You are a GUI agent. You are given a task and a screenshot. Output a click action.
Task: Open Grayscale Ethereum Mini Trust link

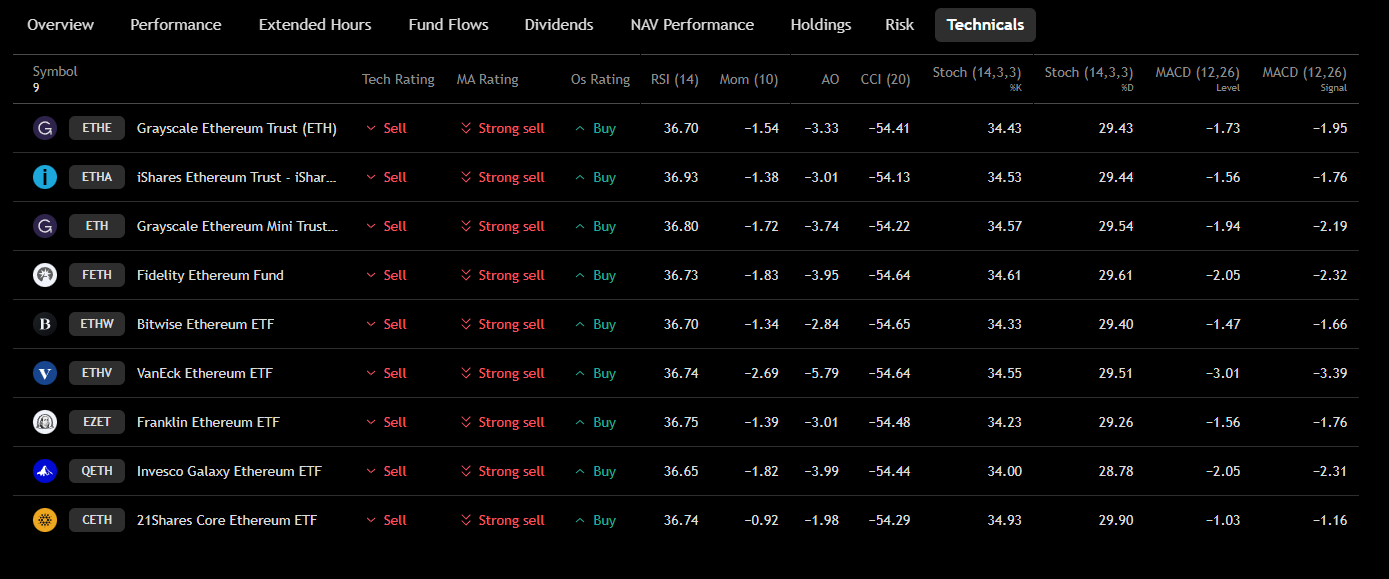237,226
